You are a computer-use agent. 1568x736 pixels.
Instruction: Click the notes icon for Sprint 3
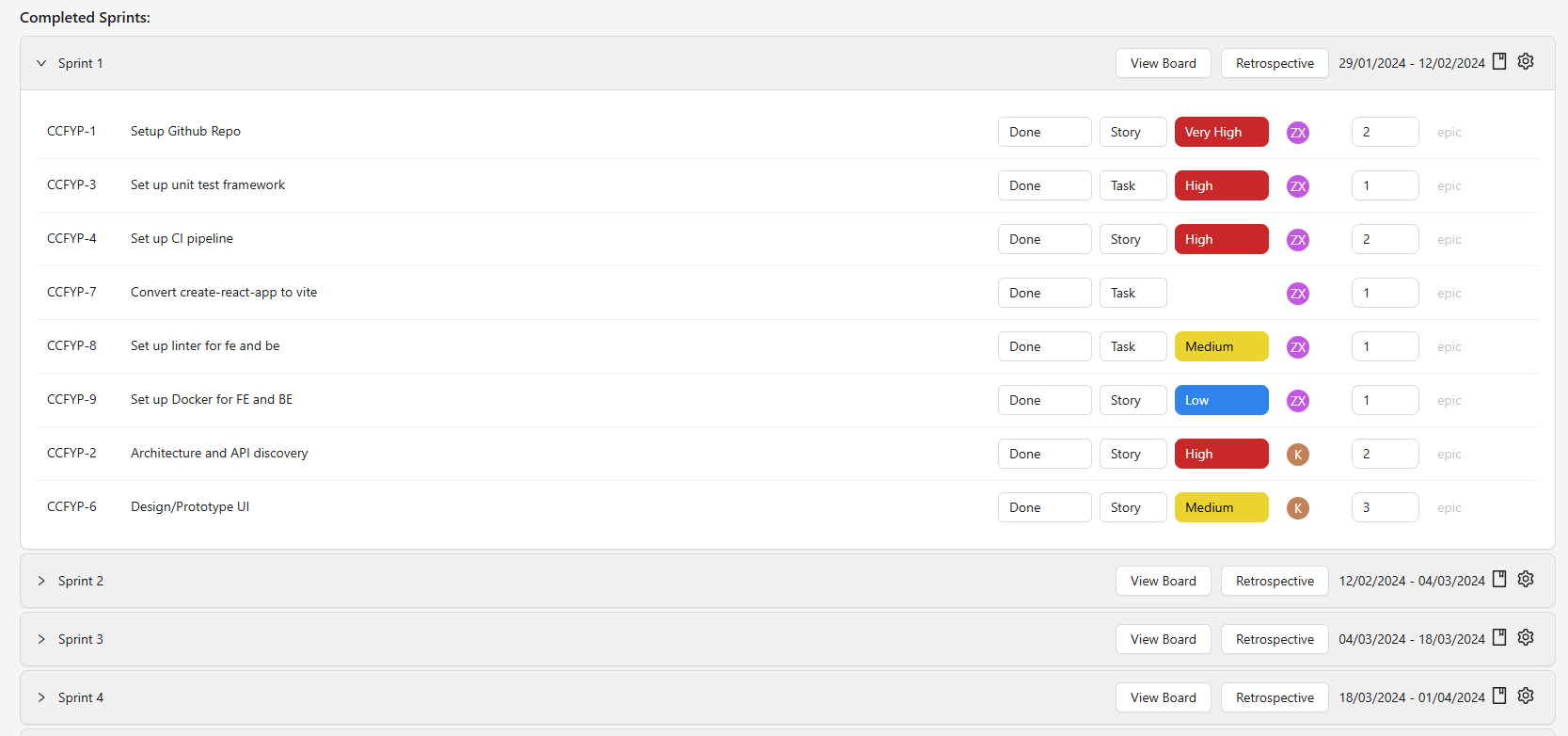pyautogui.click(x=1499, y=638)
